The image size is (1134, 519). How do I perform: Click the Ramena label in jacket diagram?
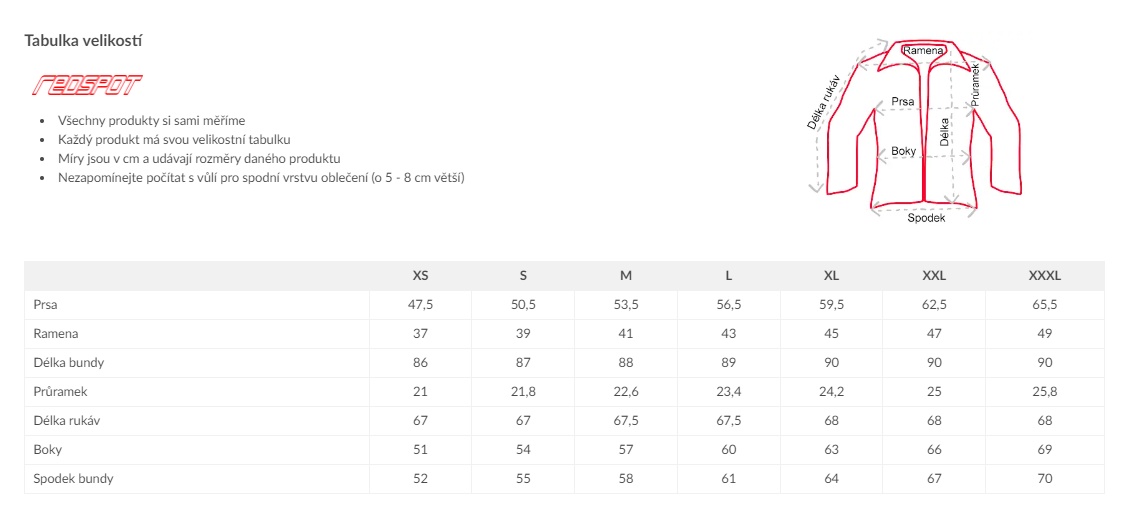[924, 50]
